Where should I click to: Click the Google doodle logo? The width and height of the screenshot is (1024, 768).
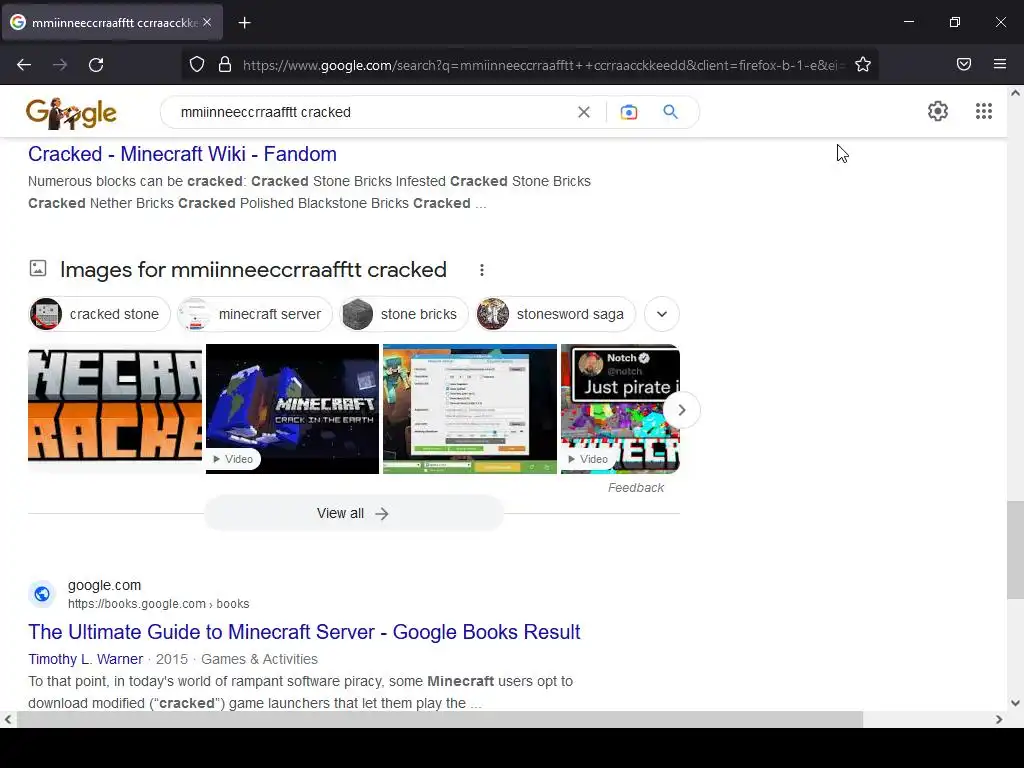tap(71, 113)
